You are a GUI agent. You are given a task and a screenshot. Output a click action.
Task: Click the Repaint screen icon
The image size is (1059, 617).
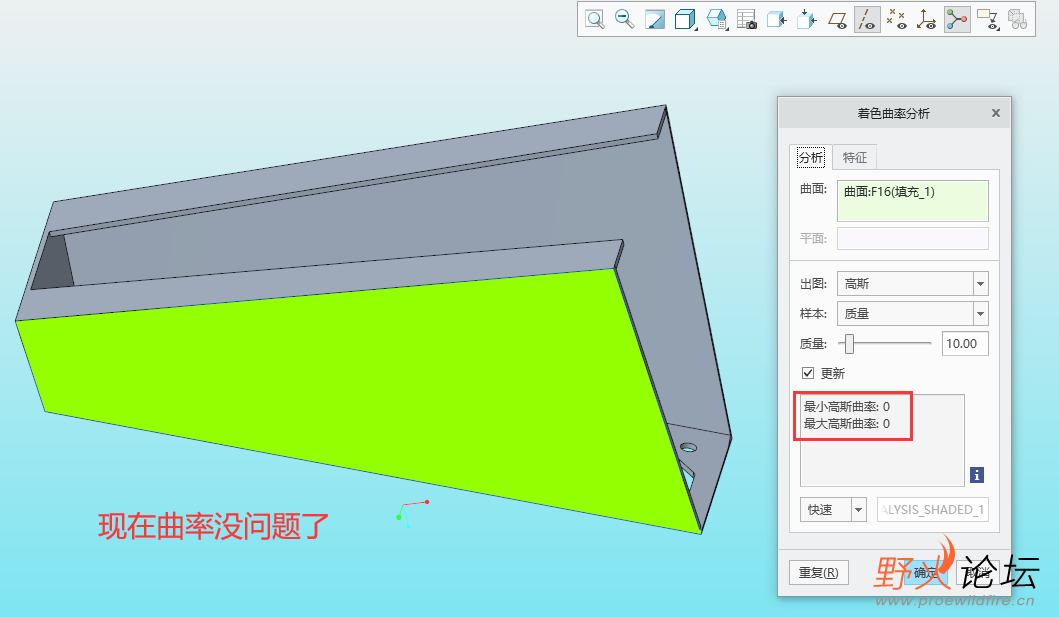click(x=654, y=19)
